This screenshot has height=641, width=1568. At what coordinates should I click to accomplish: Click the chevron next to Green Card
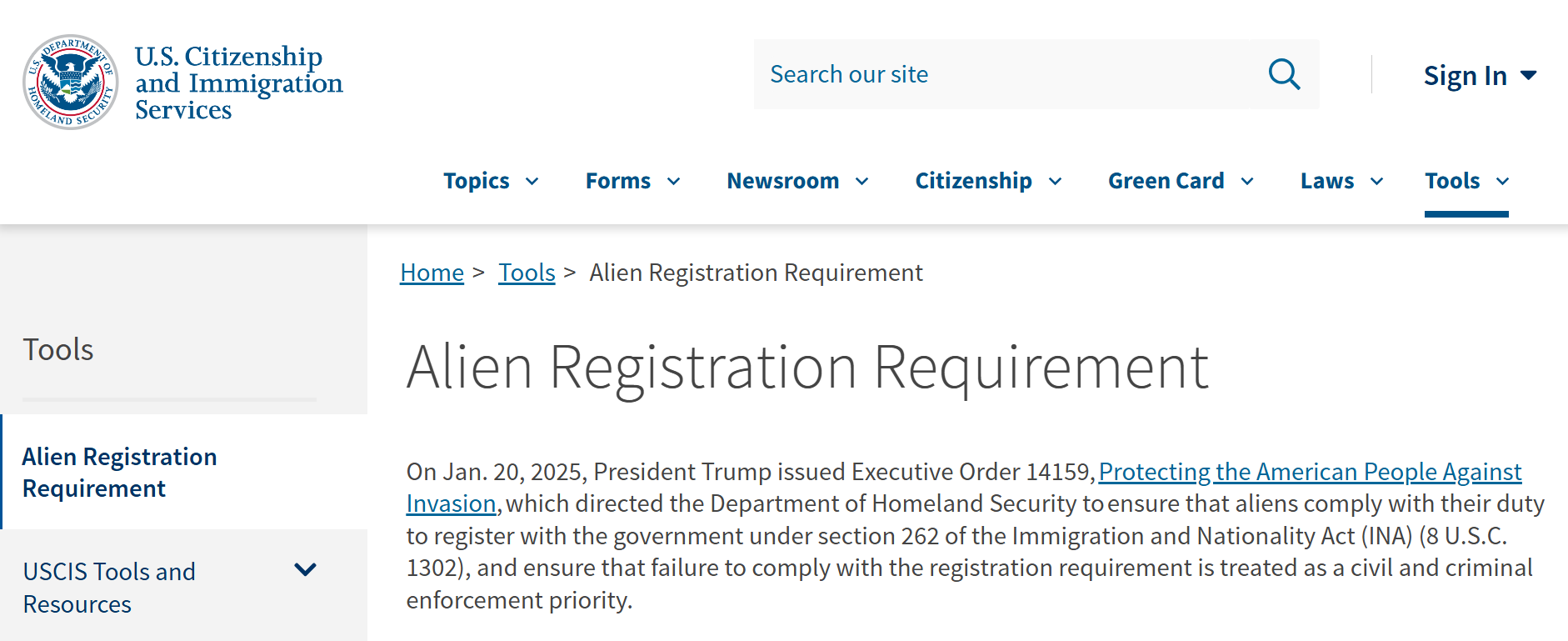click(x=1247, y=181)
